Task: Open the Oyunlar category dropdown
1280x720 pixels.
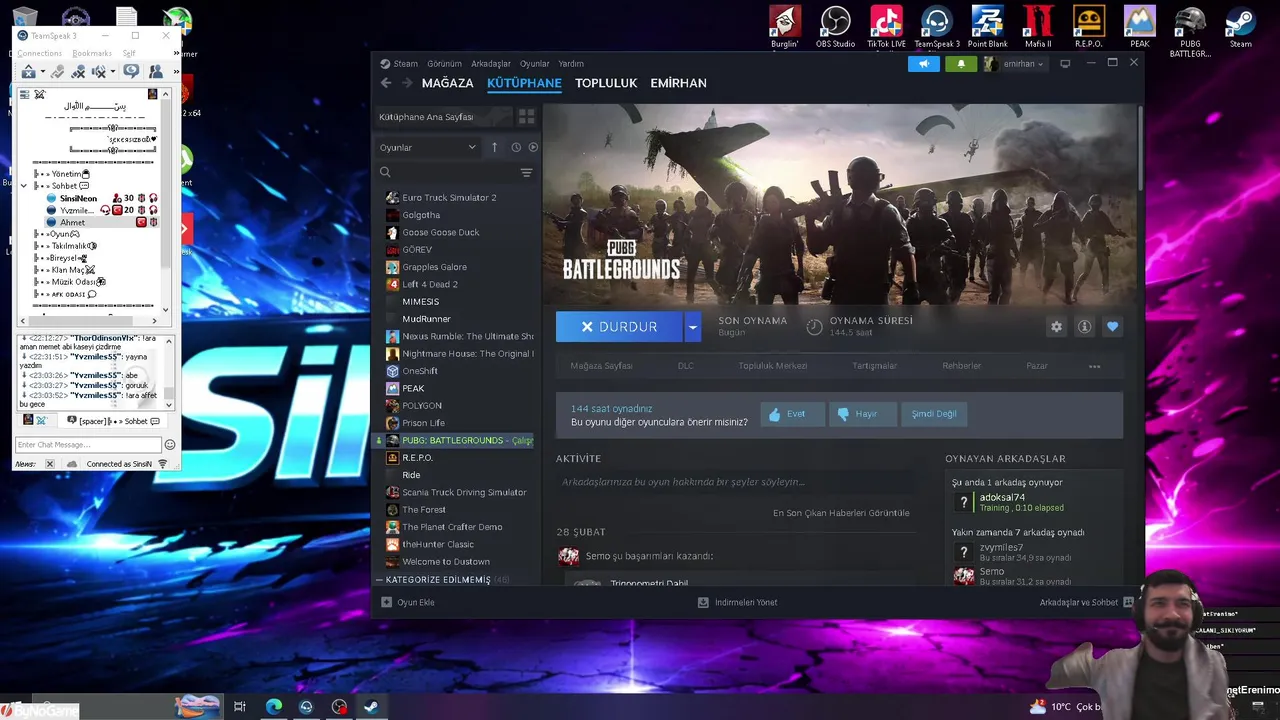Action: pos(428,147)
